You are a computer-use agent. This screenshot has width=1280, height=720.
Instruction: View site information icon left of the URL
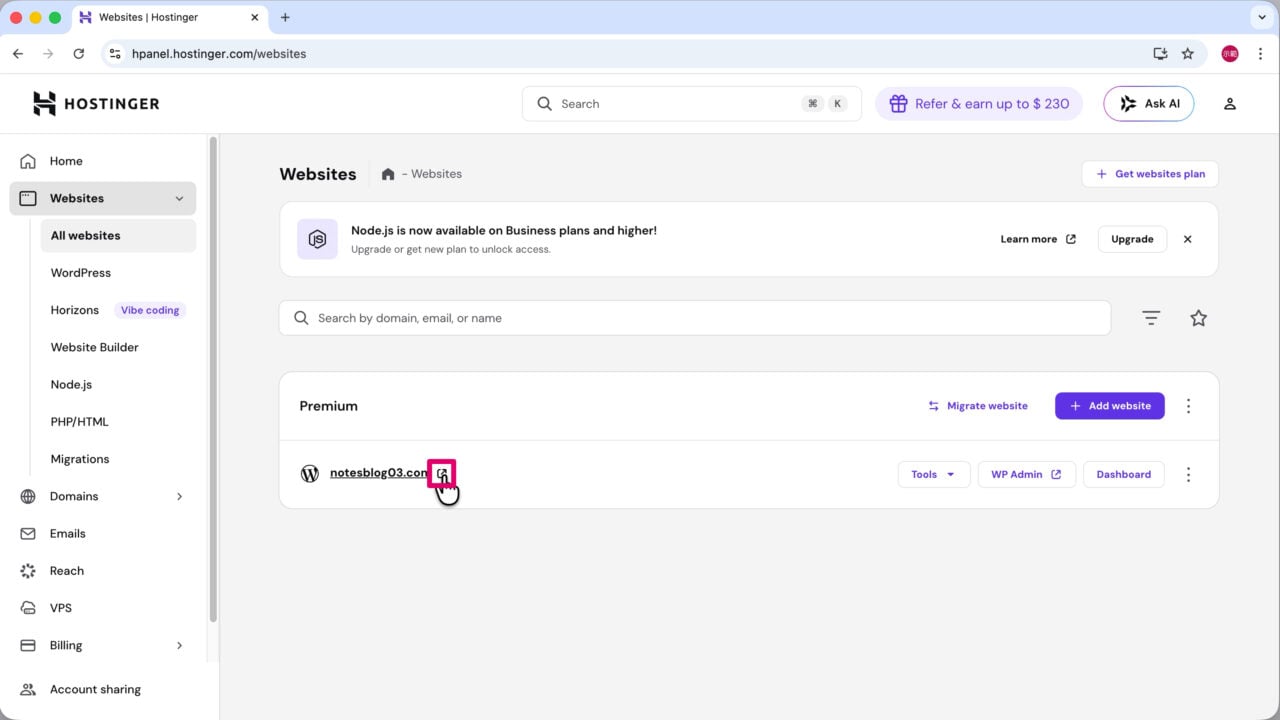pos(115,54)
